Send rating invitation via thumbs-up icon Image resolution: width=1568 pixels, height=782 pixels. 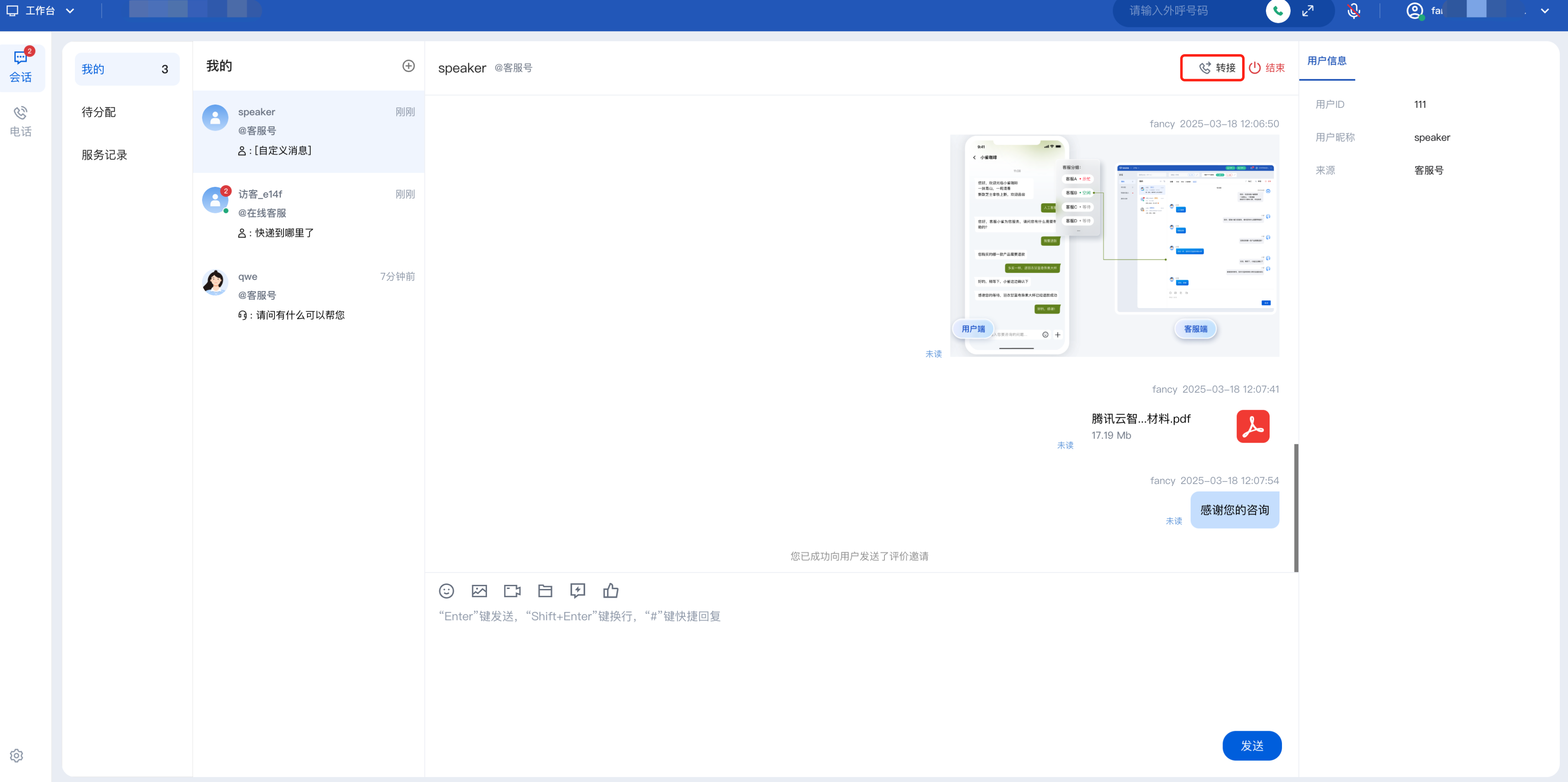click(x=611, y=590)
